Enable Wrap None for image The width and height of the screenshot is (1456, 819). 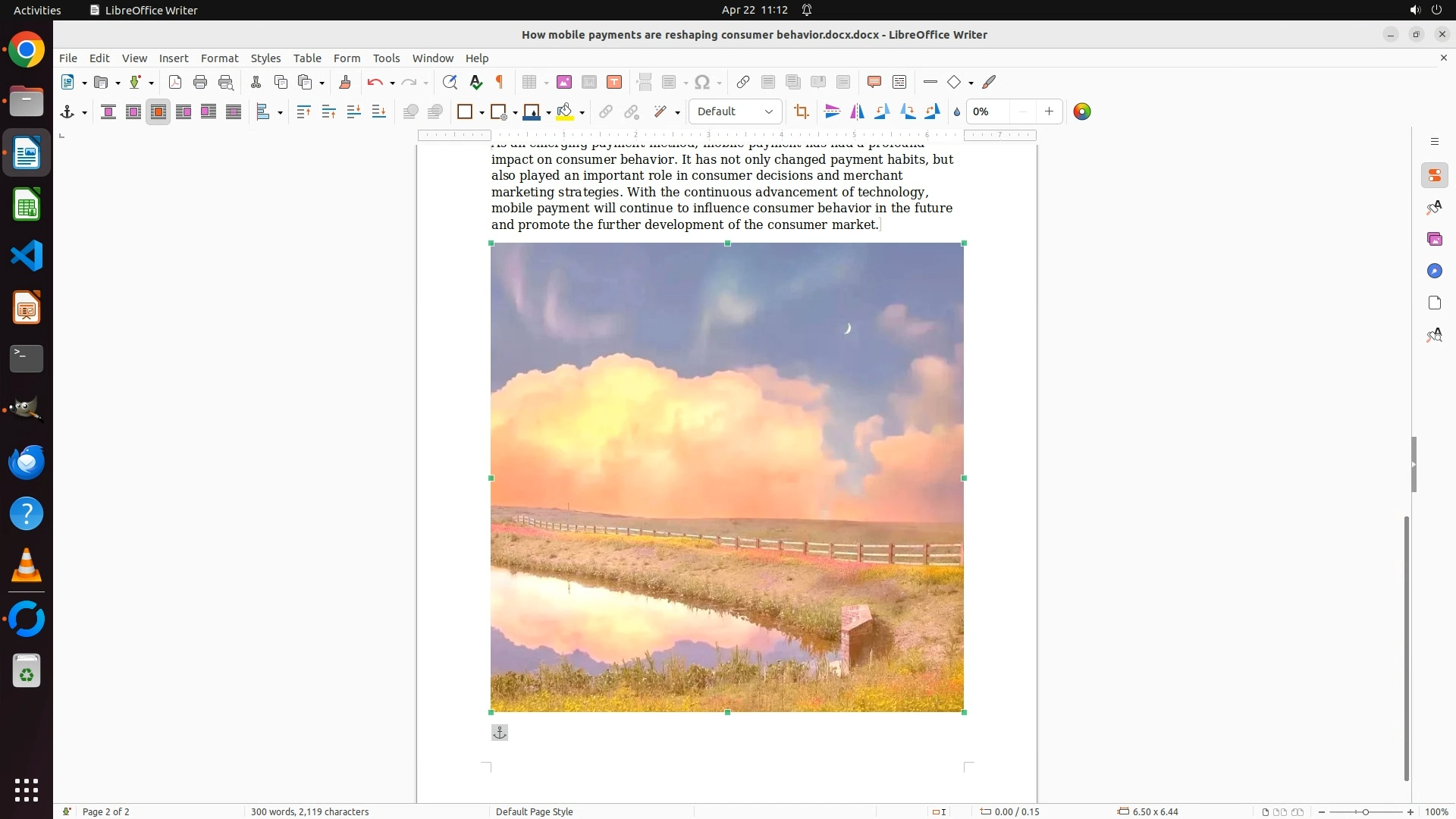tap(108, 112)
